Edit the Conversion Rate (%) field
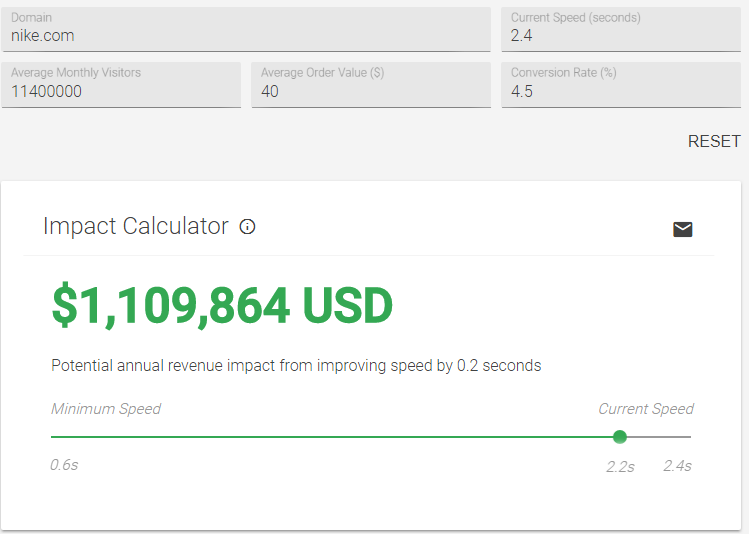Viewport: 749px width, 534px height. tap(621, 85)
